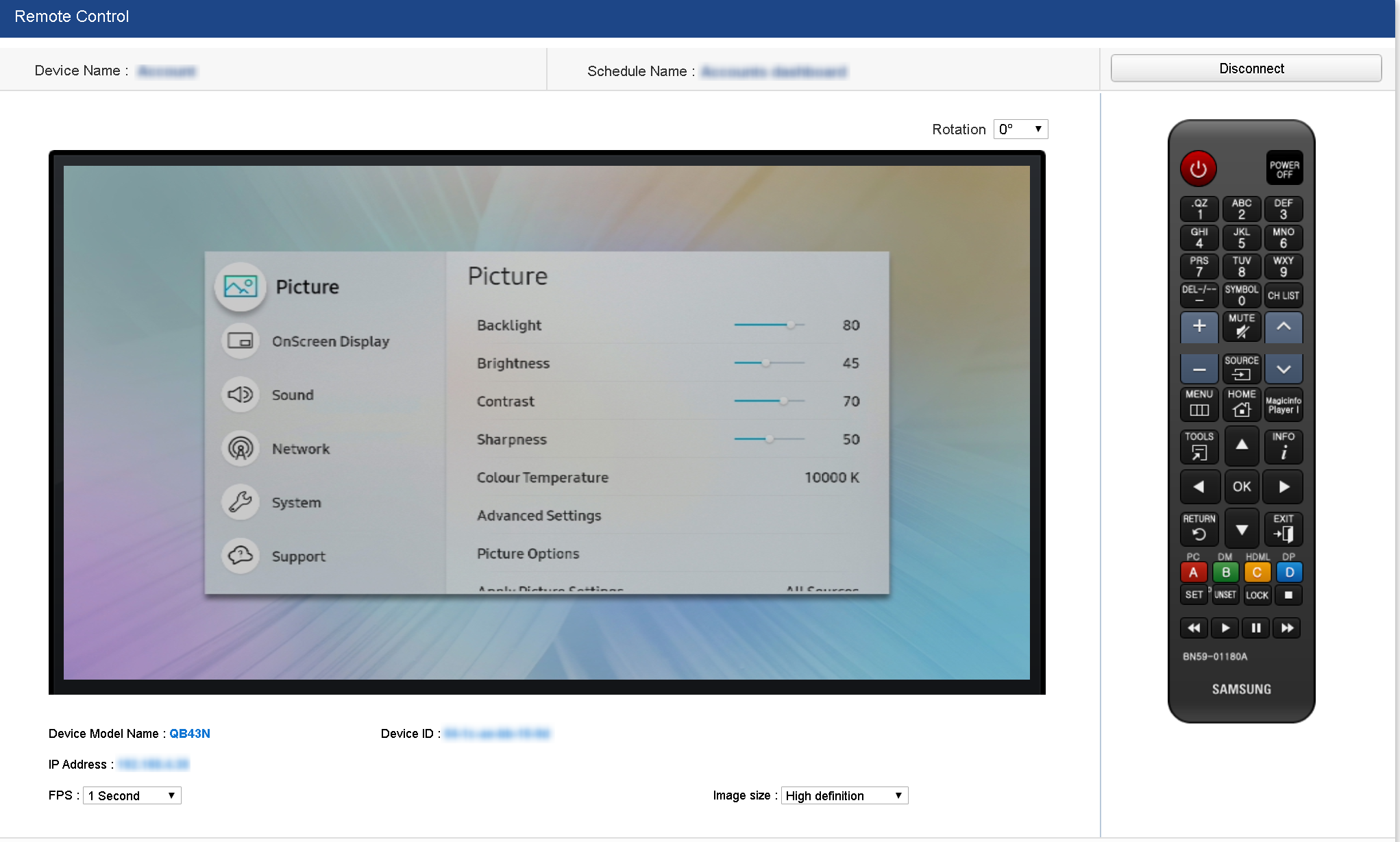The height and width of the screenshot is (842, 1400).
Task: Open the FPS dropdown
Action: point(132,795)
